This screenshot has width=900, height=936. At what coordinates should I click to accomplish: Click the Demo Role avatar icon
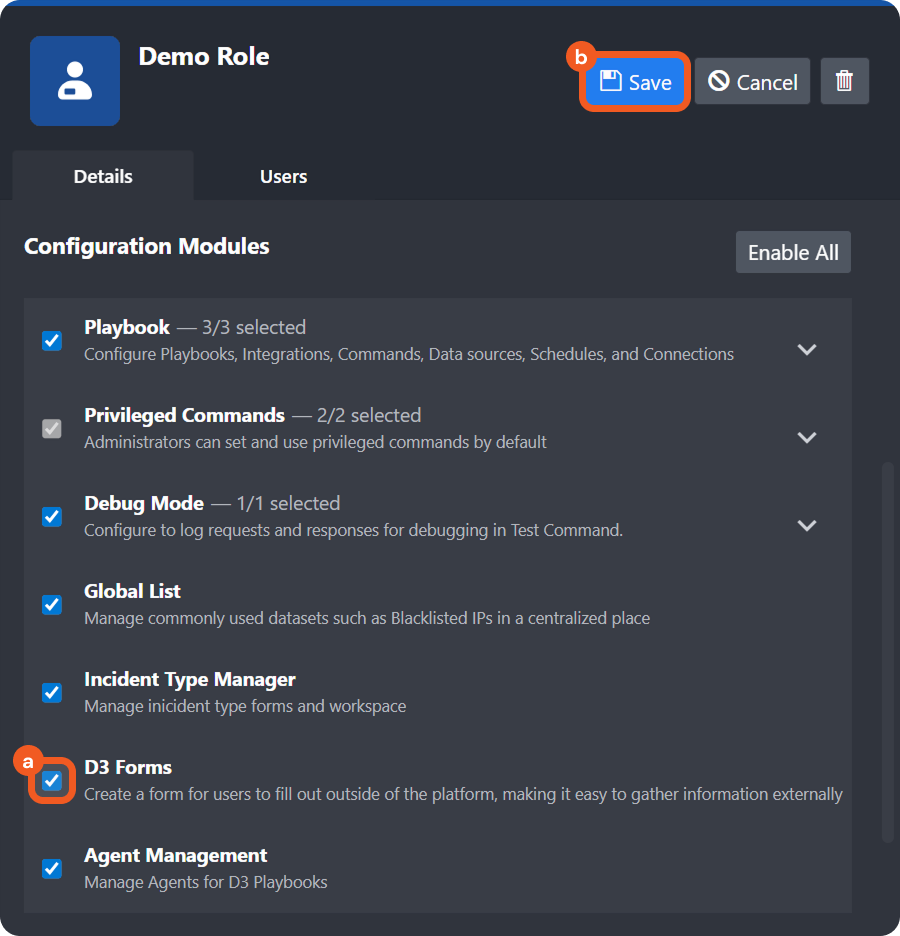pos(75,81)
